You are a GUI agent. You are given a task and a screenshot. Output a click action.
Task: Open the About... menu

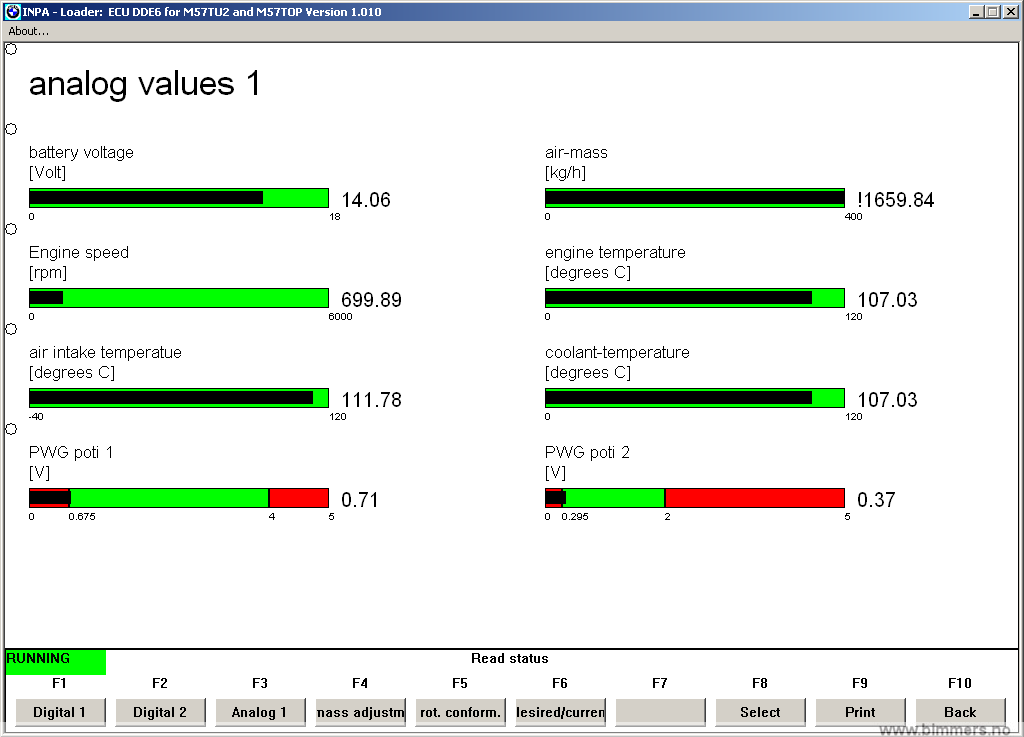point(28,31)
